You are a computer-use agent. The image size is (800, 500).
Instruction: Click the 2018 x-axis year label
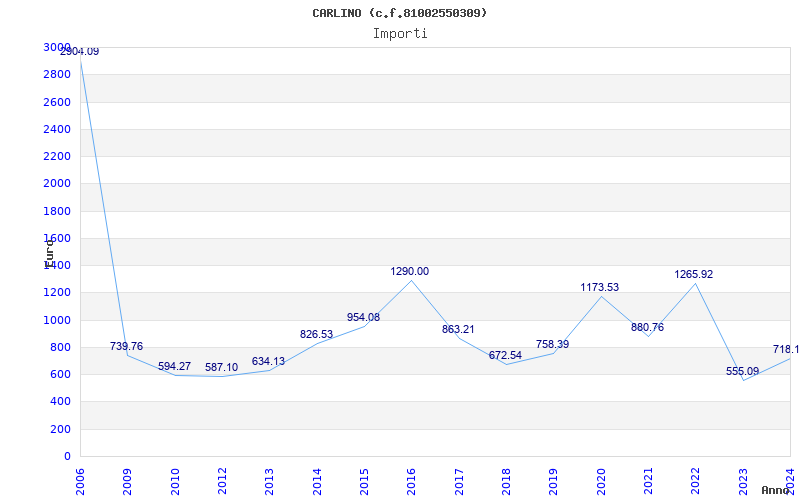coord(506,482)
